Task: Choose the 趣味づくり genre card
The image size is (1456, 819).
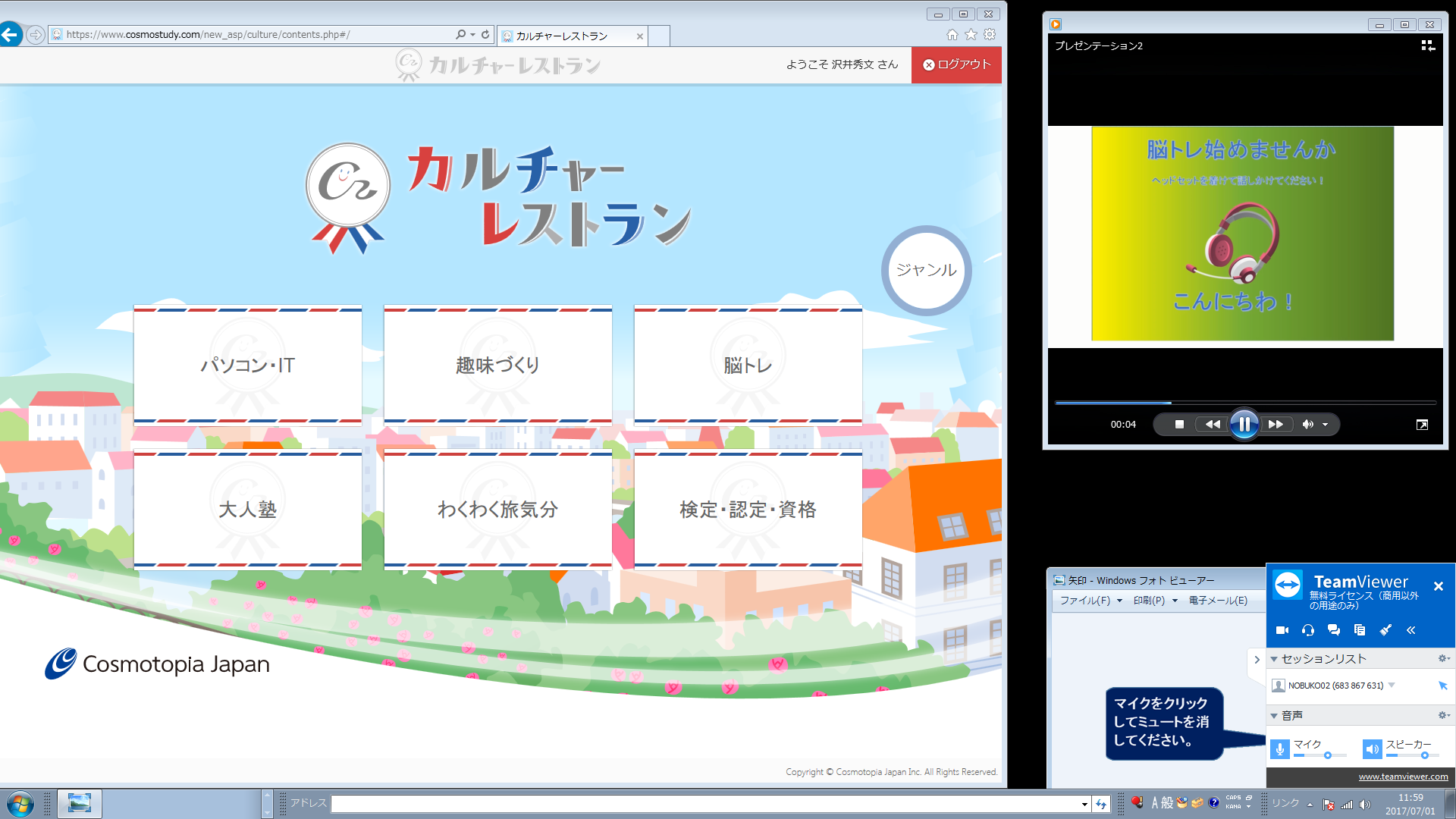Action: tap(498, 365)
